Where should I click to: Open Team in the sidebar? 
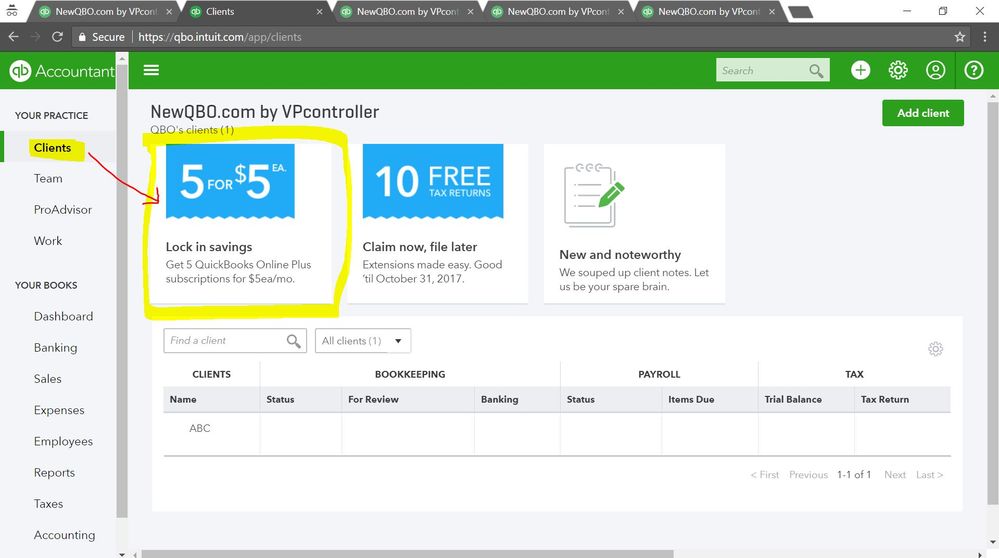(48, 178)
